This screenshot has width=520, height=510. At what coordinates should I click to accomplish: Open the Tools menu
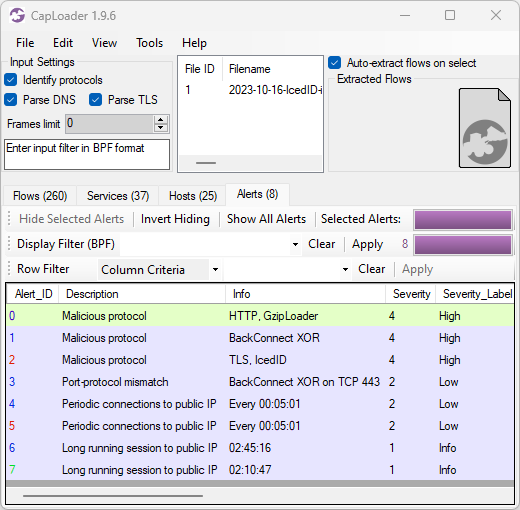click(x=149, y=43)
